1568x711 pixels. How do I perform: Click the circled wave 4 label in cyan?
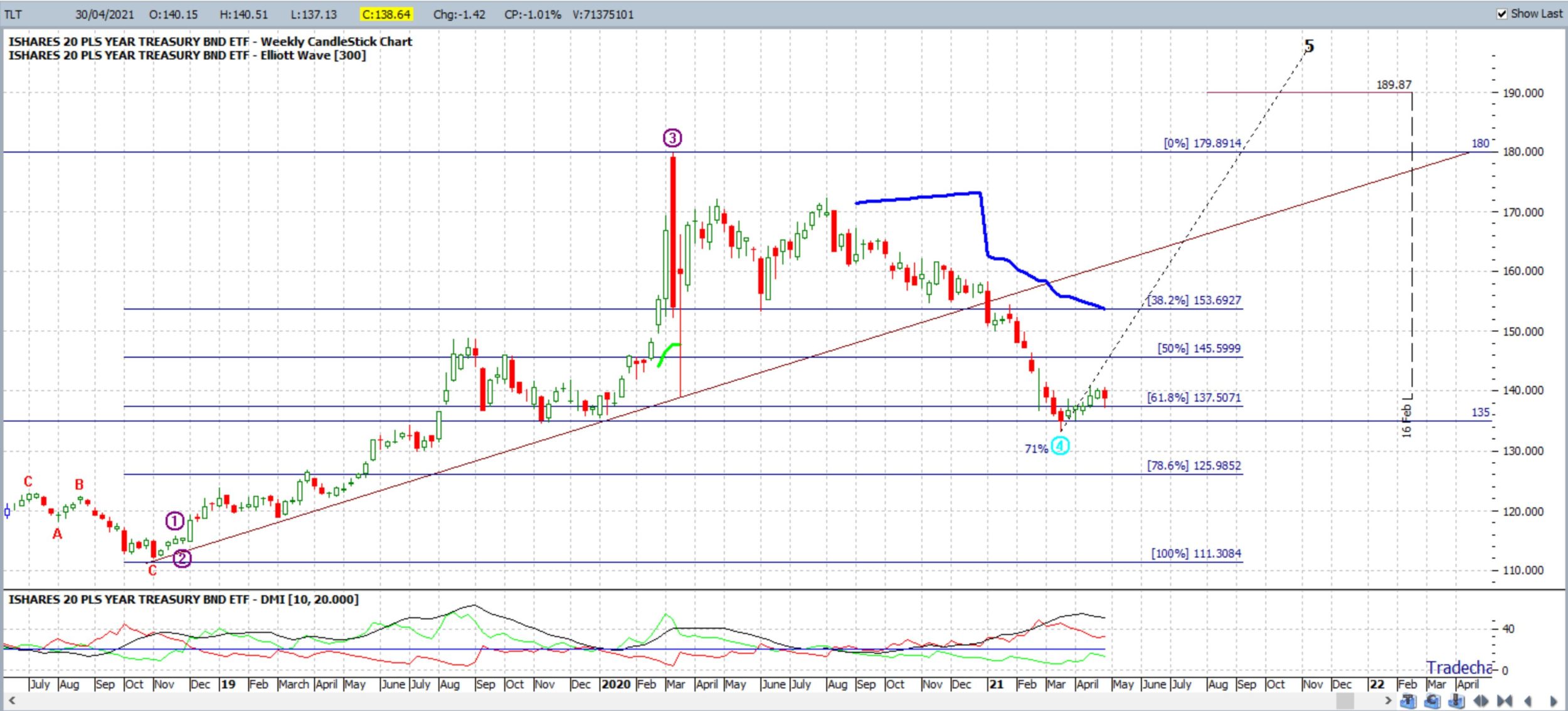1060,446
